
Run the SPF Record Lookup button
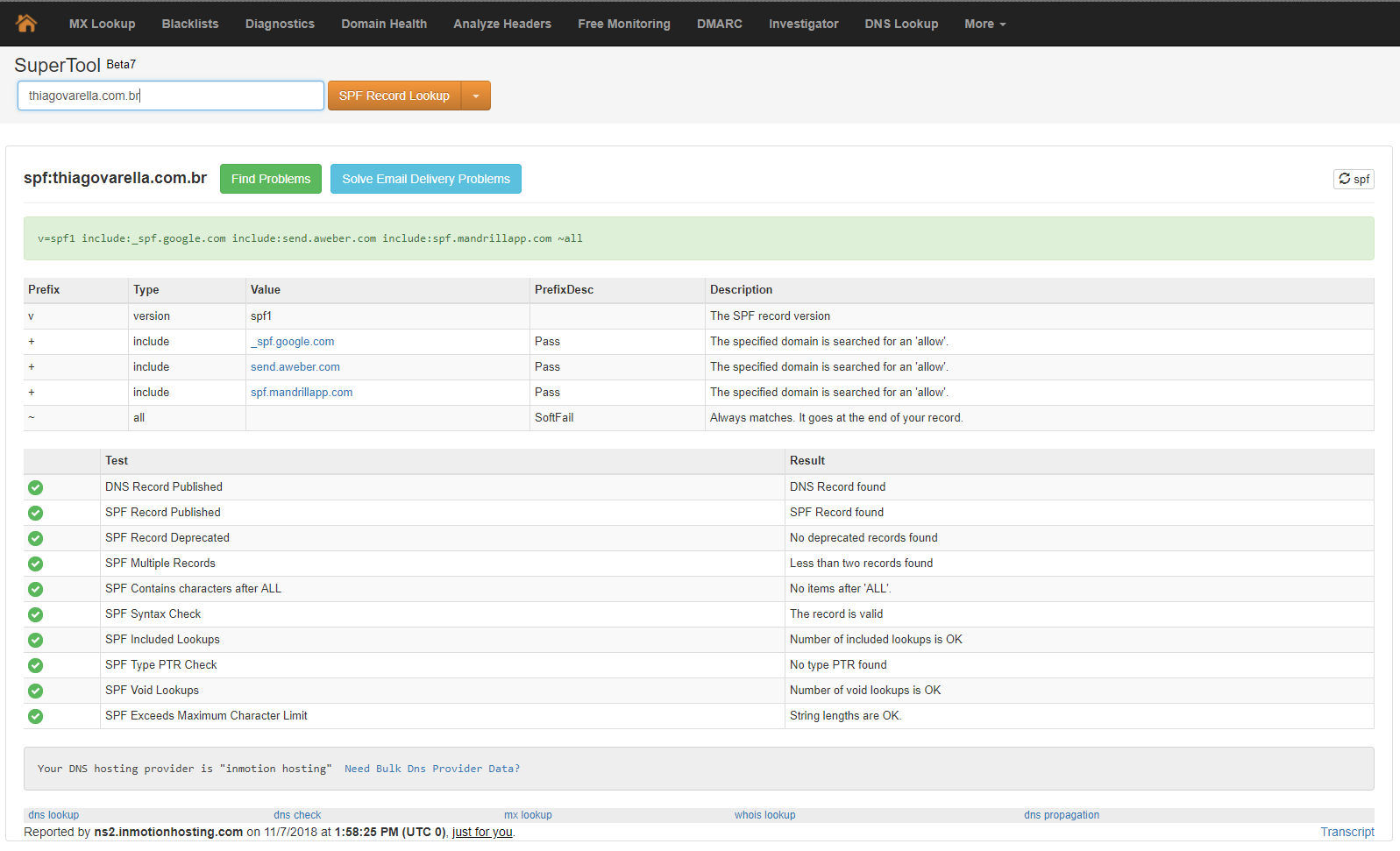[x=394, y=96]
